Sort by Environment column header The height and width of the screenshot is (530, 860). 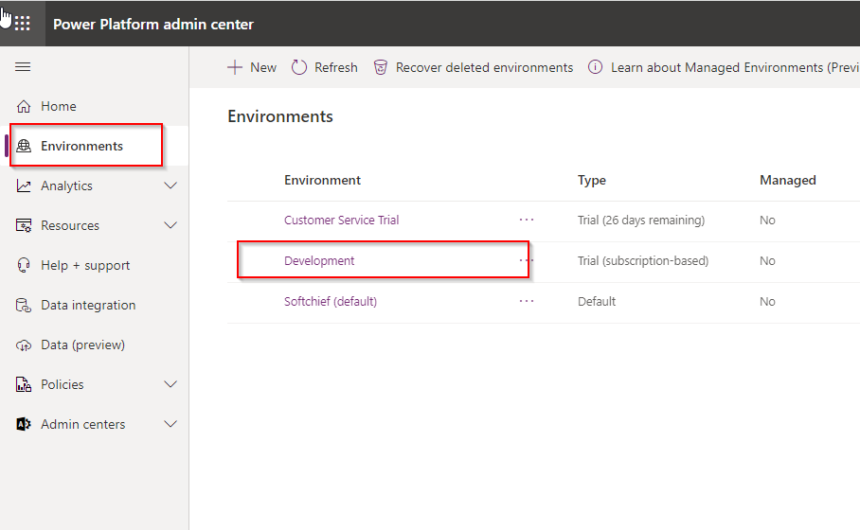pos(322,180)
